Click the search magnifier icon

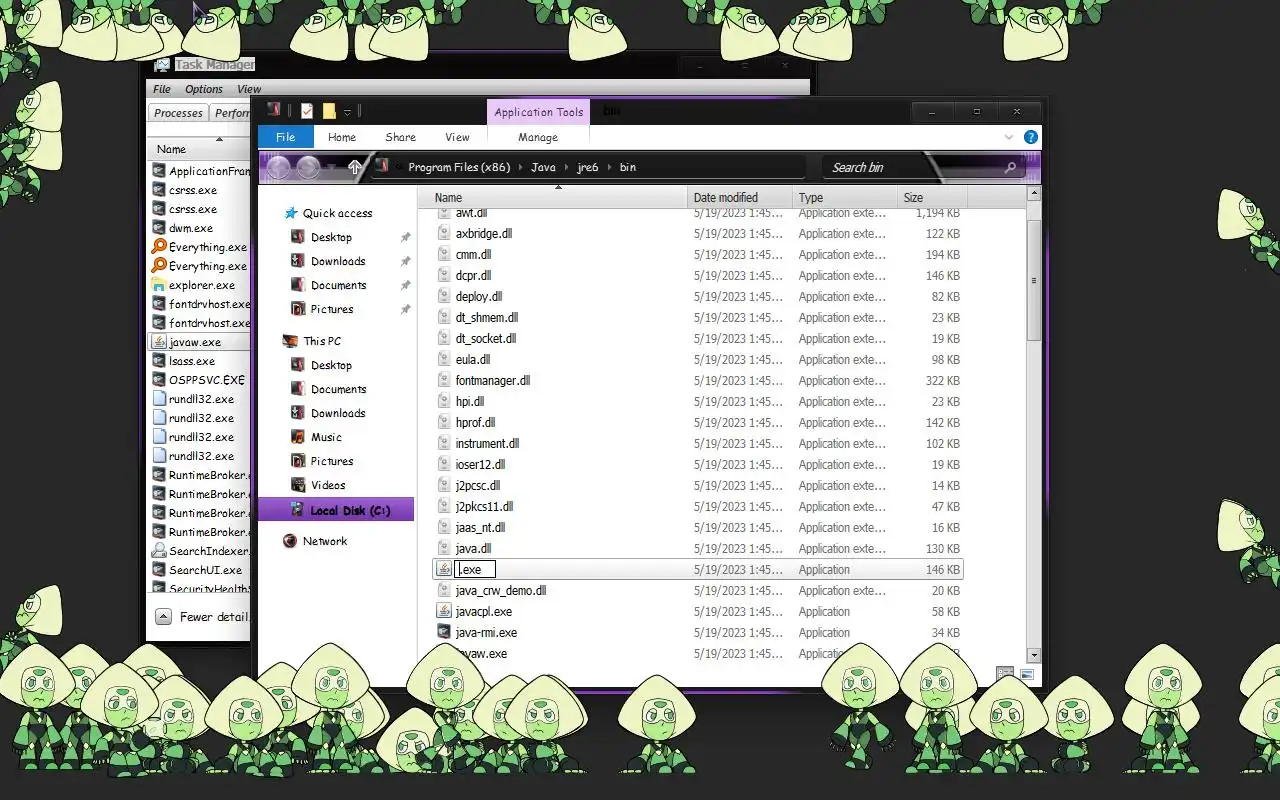(x=1010, y=167)
